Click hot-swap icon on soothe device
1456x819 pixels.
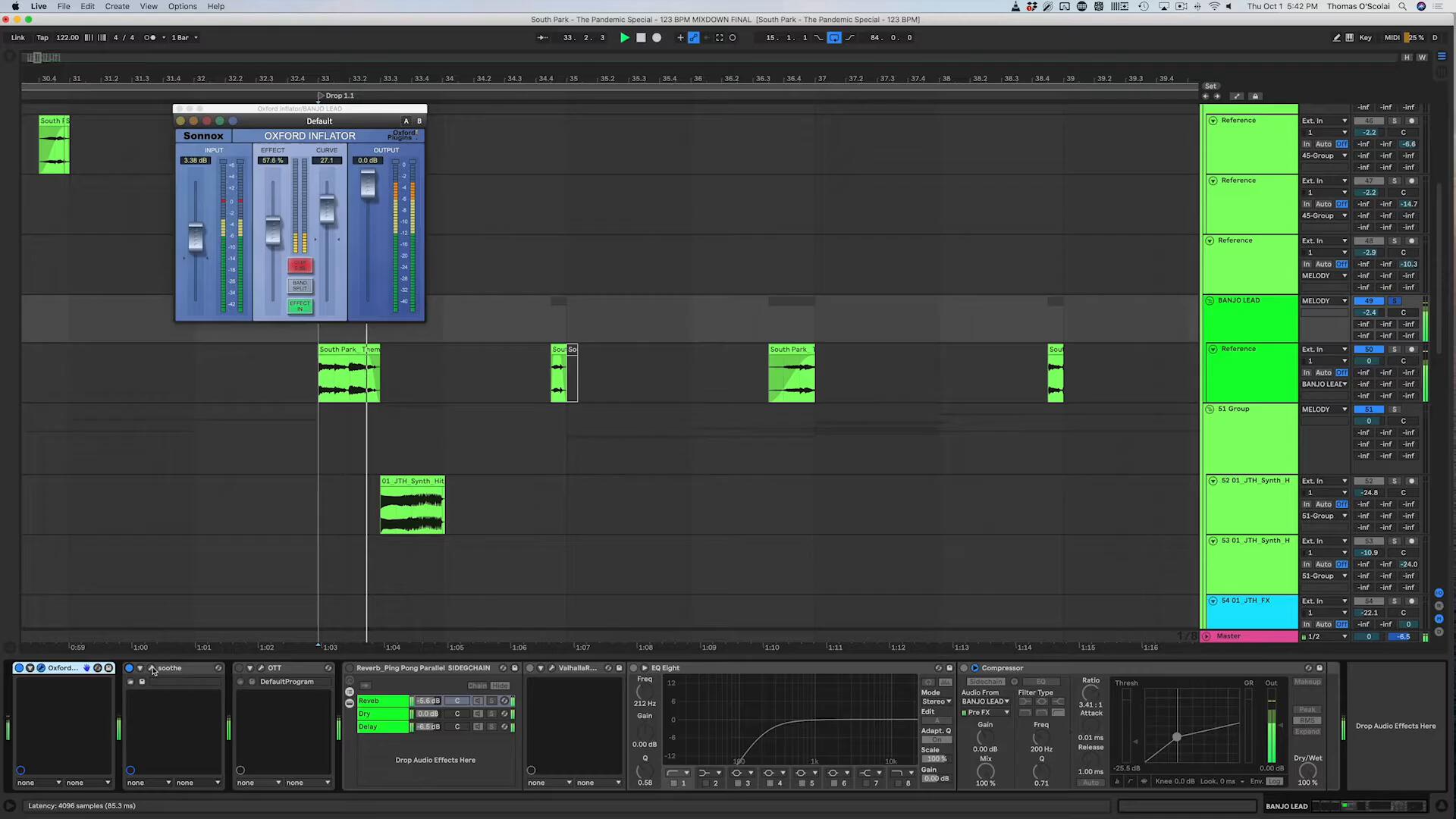pos(218,668)
